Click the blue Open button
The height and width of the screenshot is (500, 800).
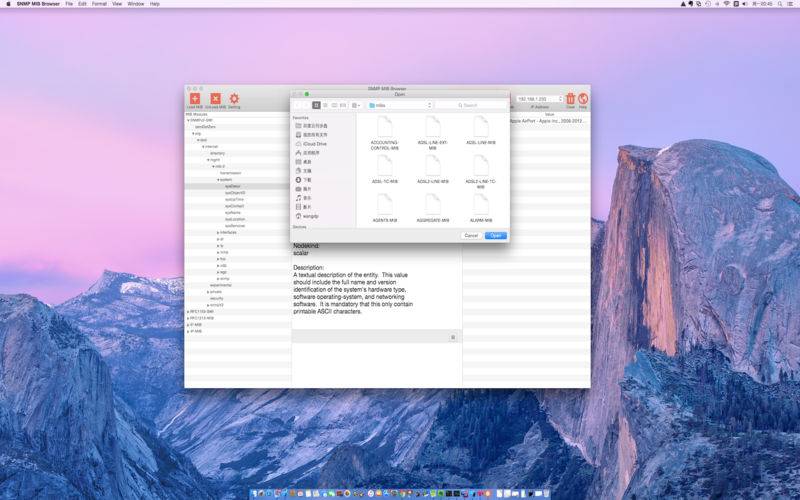coord(495,236)
